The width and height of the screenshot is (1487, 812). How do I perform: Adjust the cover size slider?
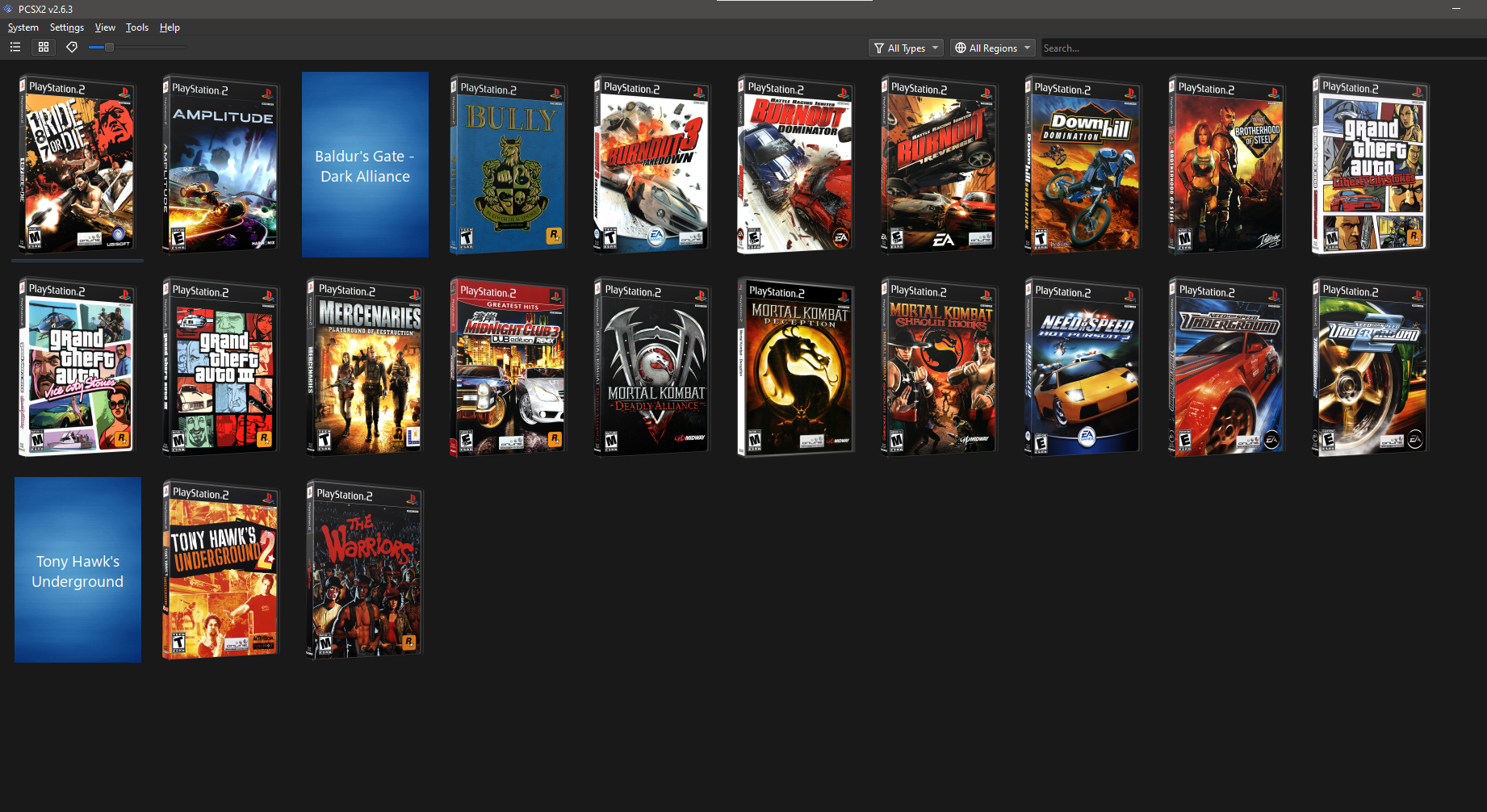coord(137,48)
